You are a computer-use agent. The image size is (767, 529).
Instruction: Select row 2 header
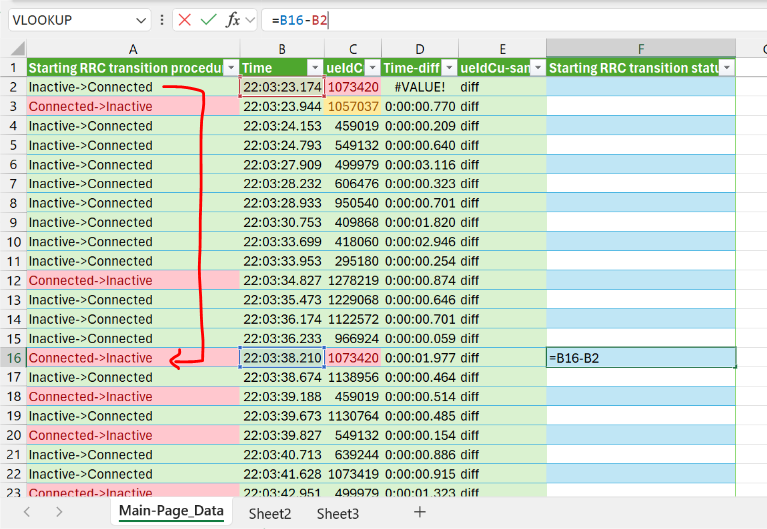[x=14, y=87]
